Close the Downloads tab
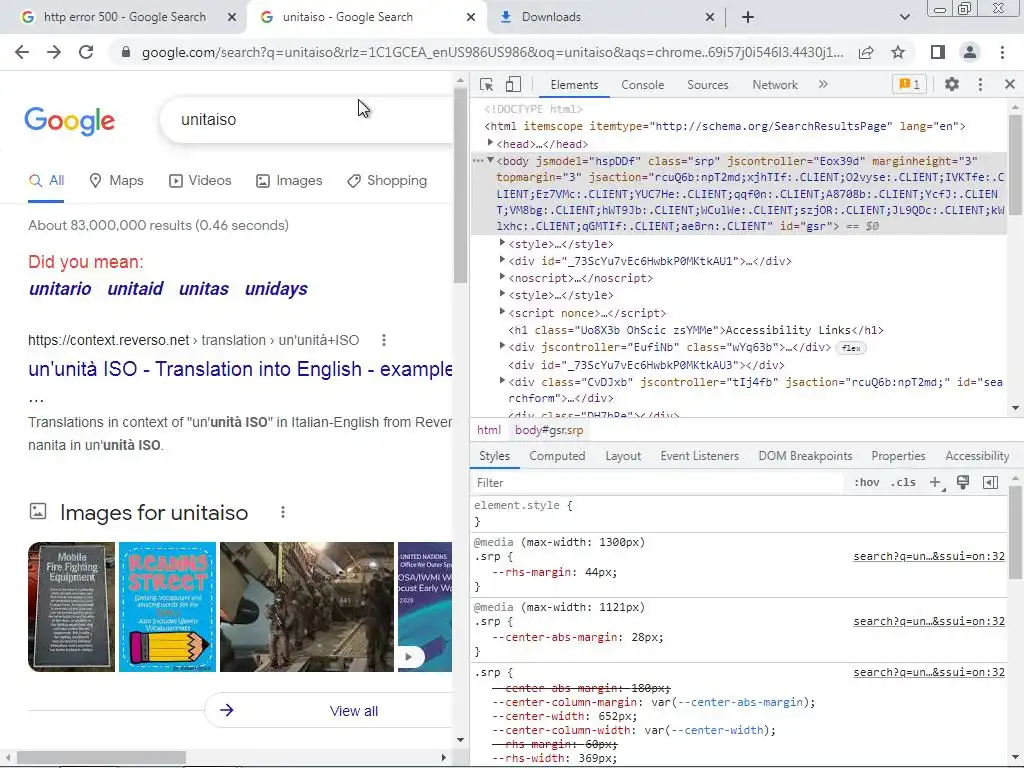1024x768 pixels. click(x=710, y=17)
